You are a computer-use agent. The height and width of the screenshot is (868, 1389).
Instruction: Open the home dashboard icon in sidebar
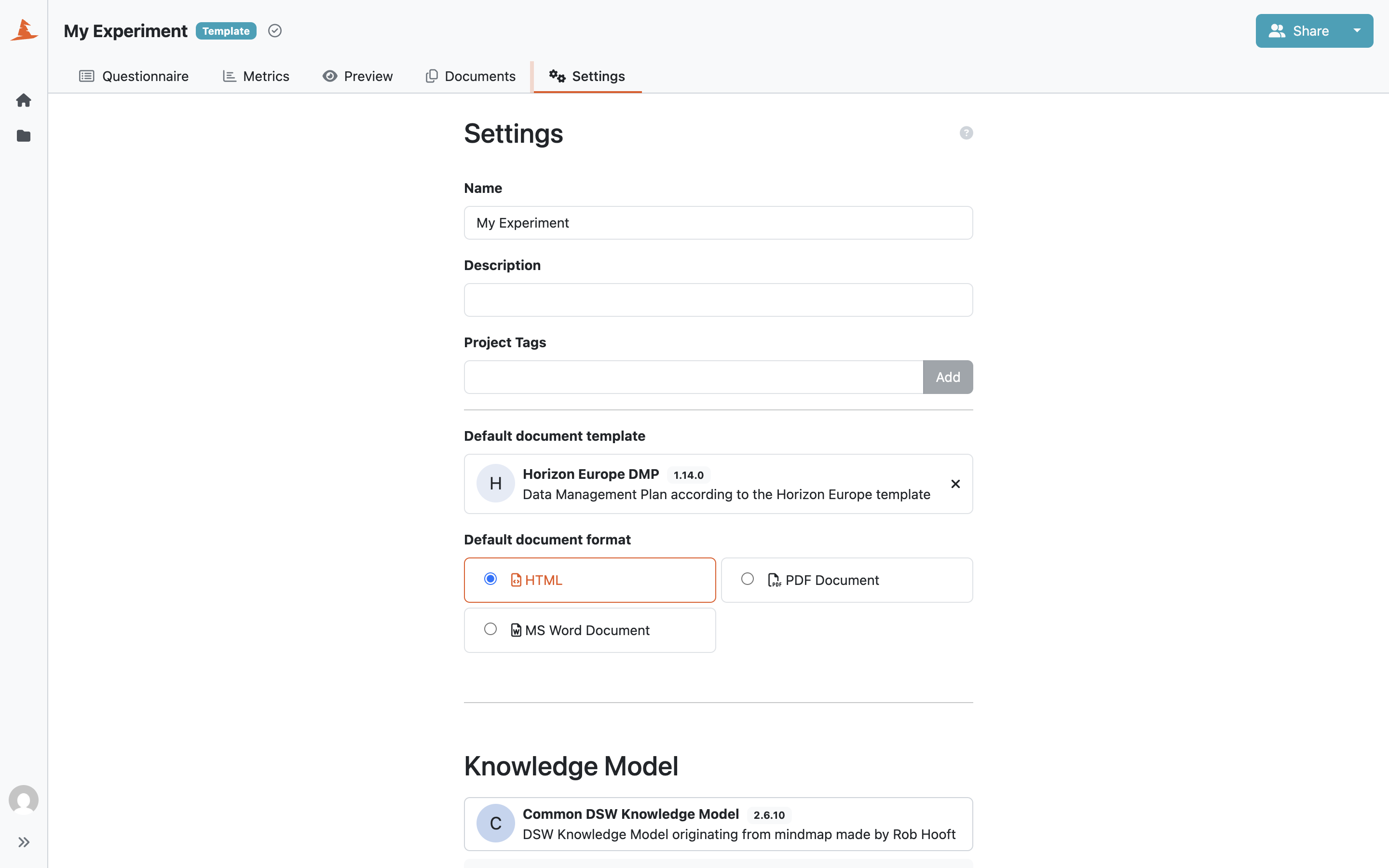(24, 100)
